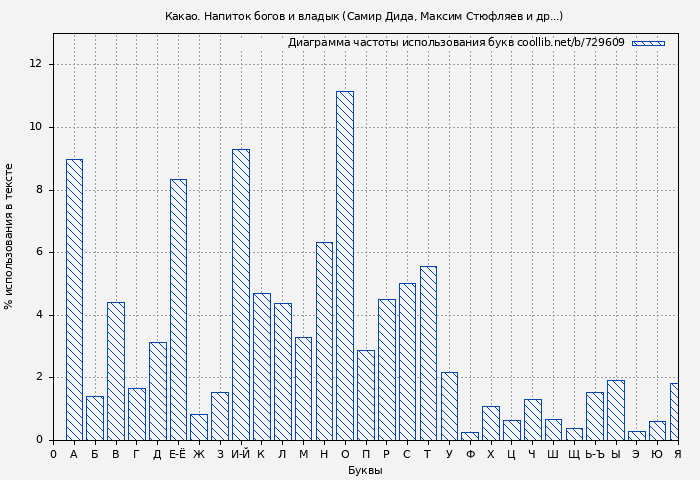
Task: Click the y-axis tick label 12
Action: [36, 64]
